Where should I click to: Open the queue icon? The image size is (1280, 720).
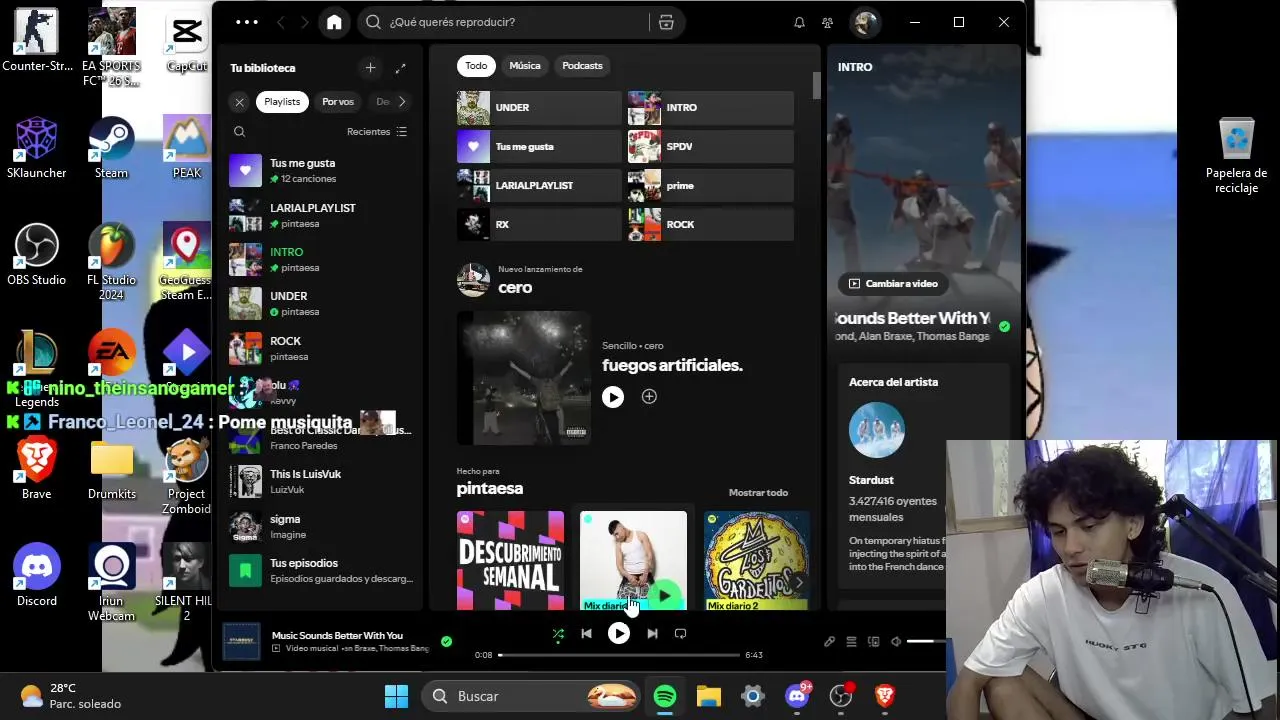click(x=851, y=642)
